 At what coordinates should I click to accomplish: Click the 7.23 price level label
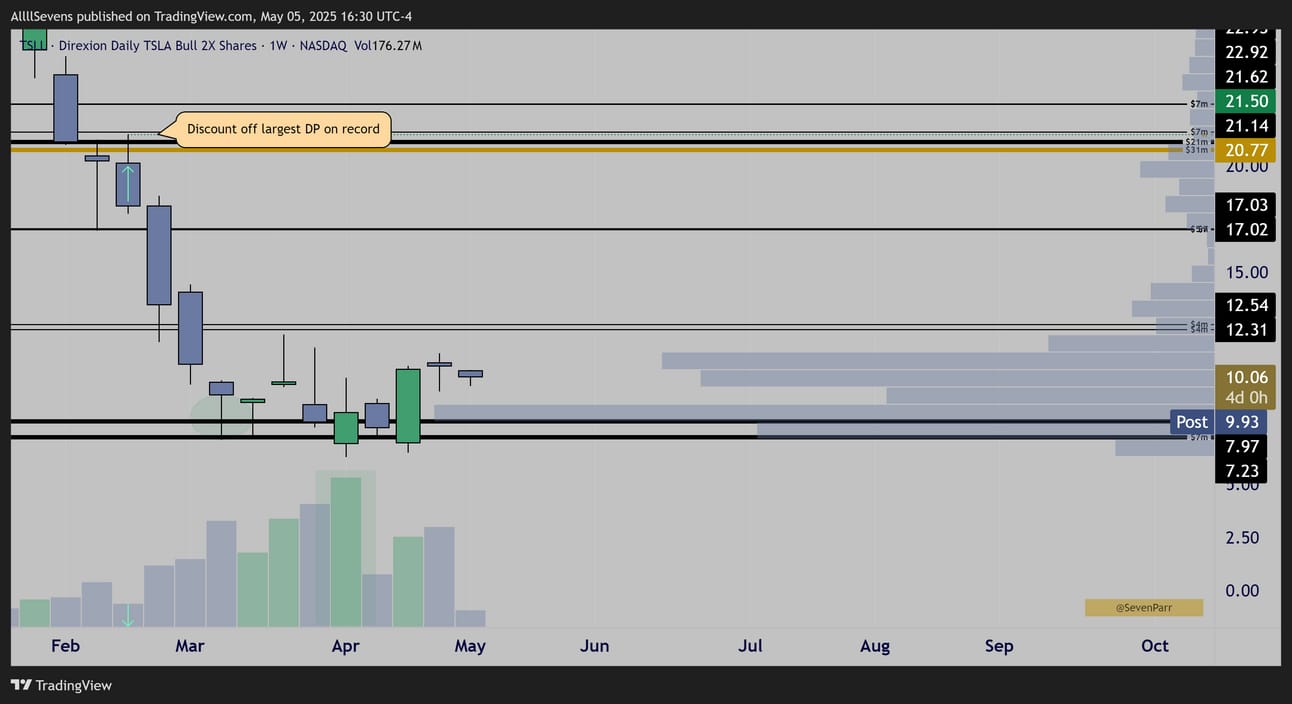tap(1240, 471)
